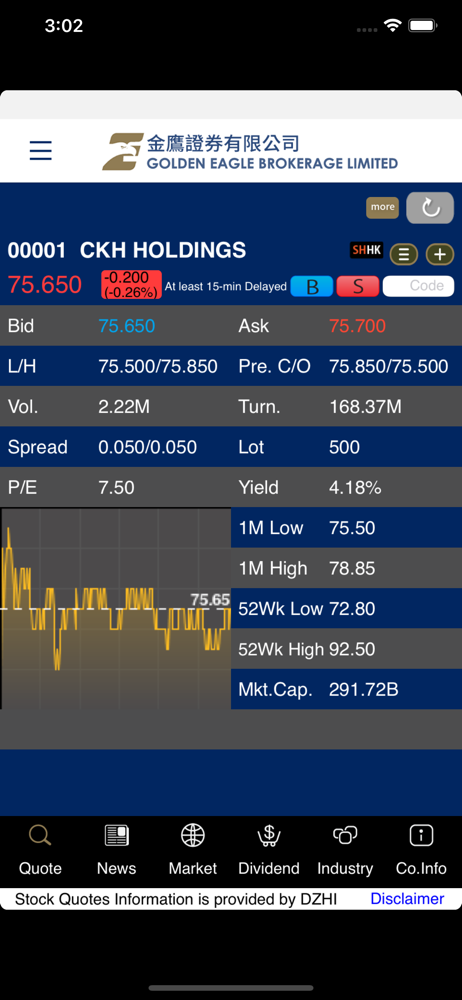
Task: Switch to the Market tab
Action: click(x=193, y=850)
